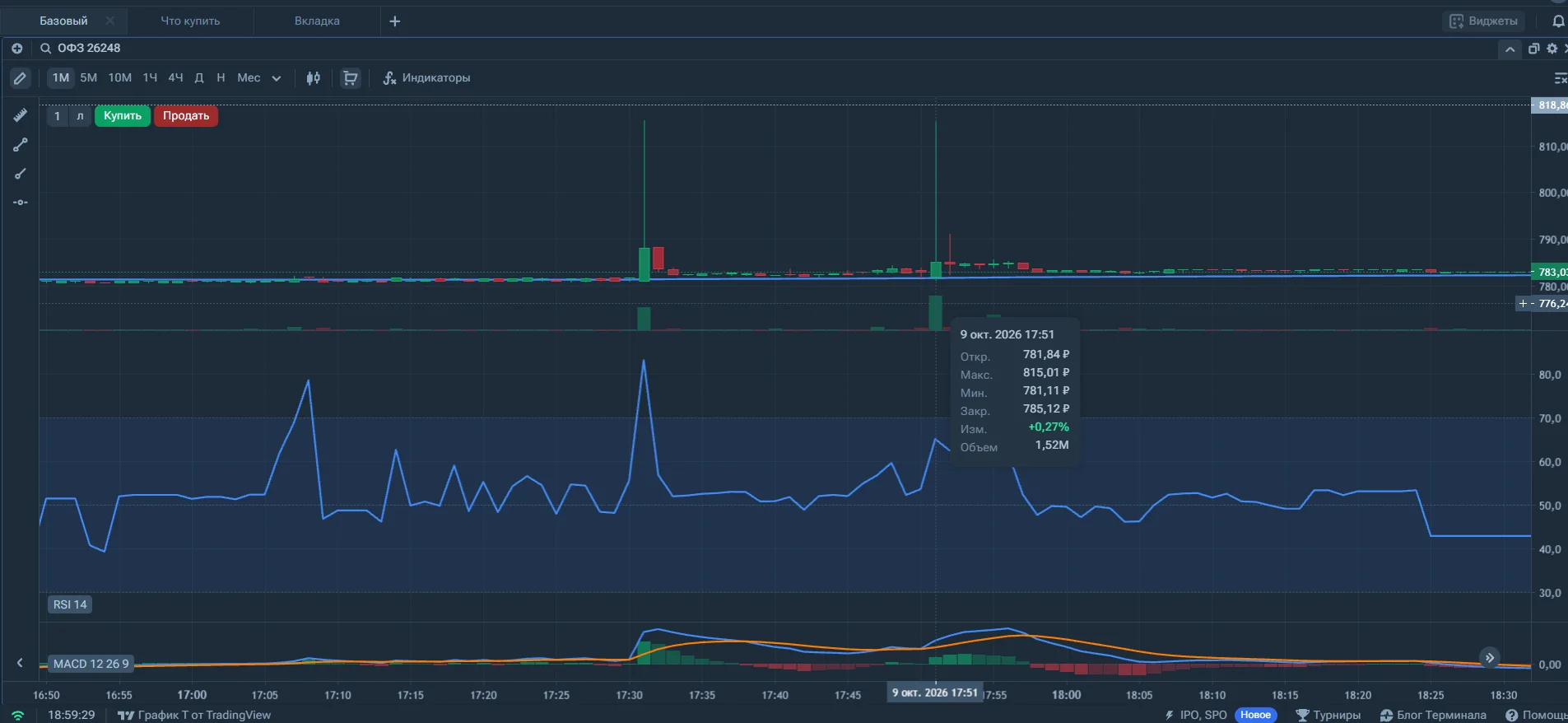This screenshot has width=1568, height=723.
Task: Collapse the chart widget header chevron
Action: tap(1510, 49)
